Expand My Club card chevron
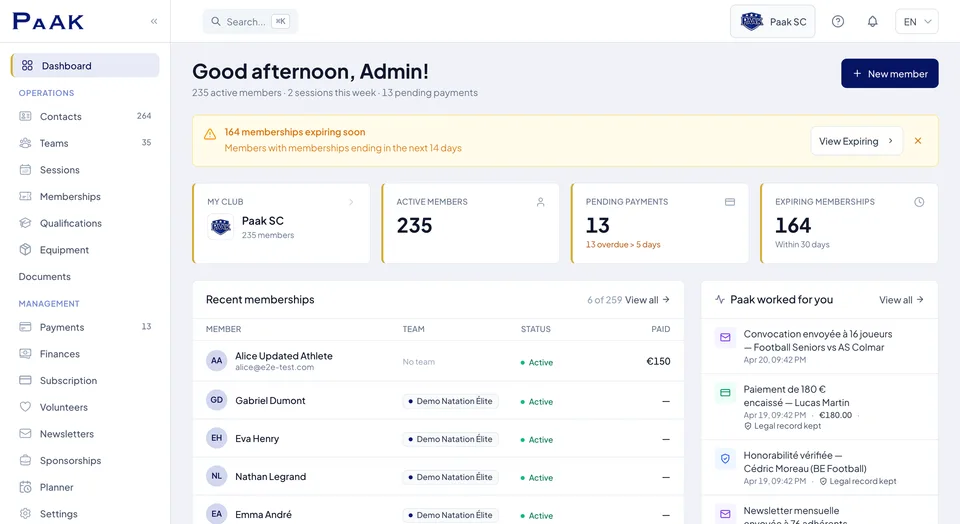 (x=351, y=202)
